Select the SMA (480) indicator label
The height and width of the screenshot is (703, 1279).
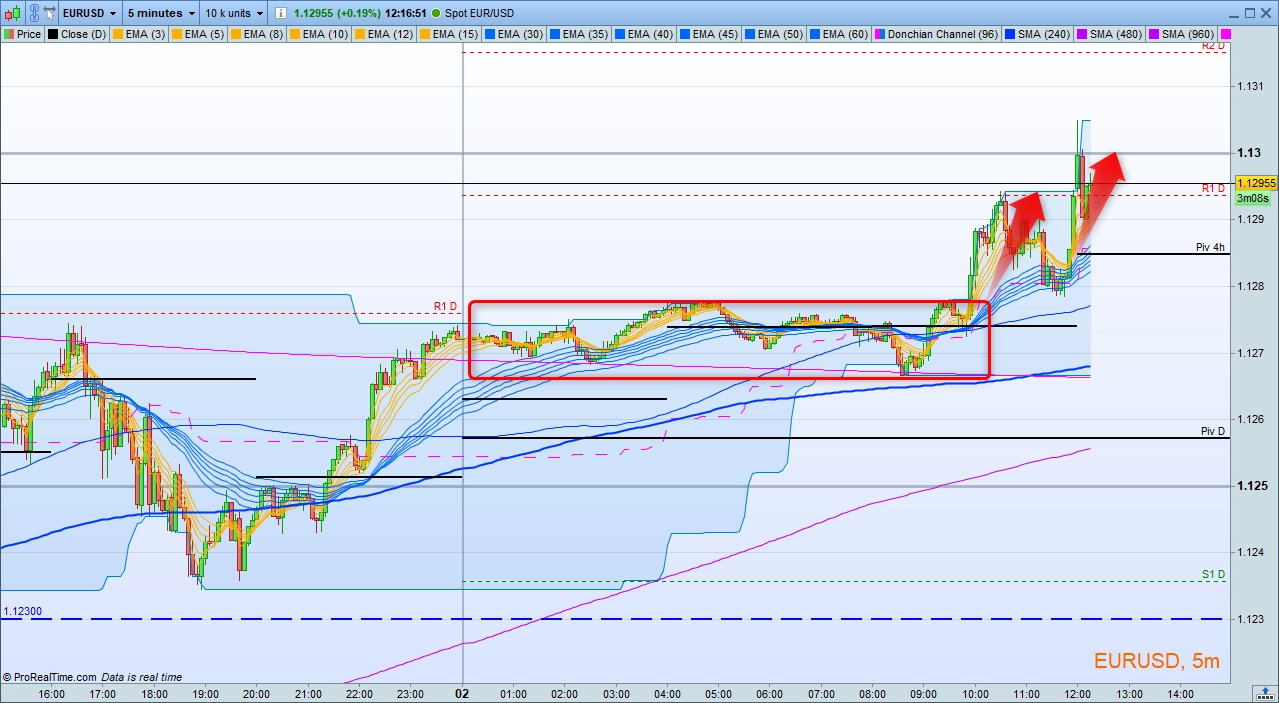1111,34
